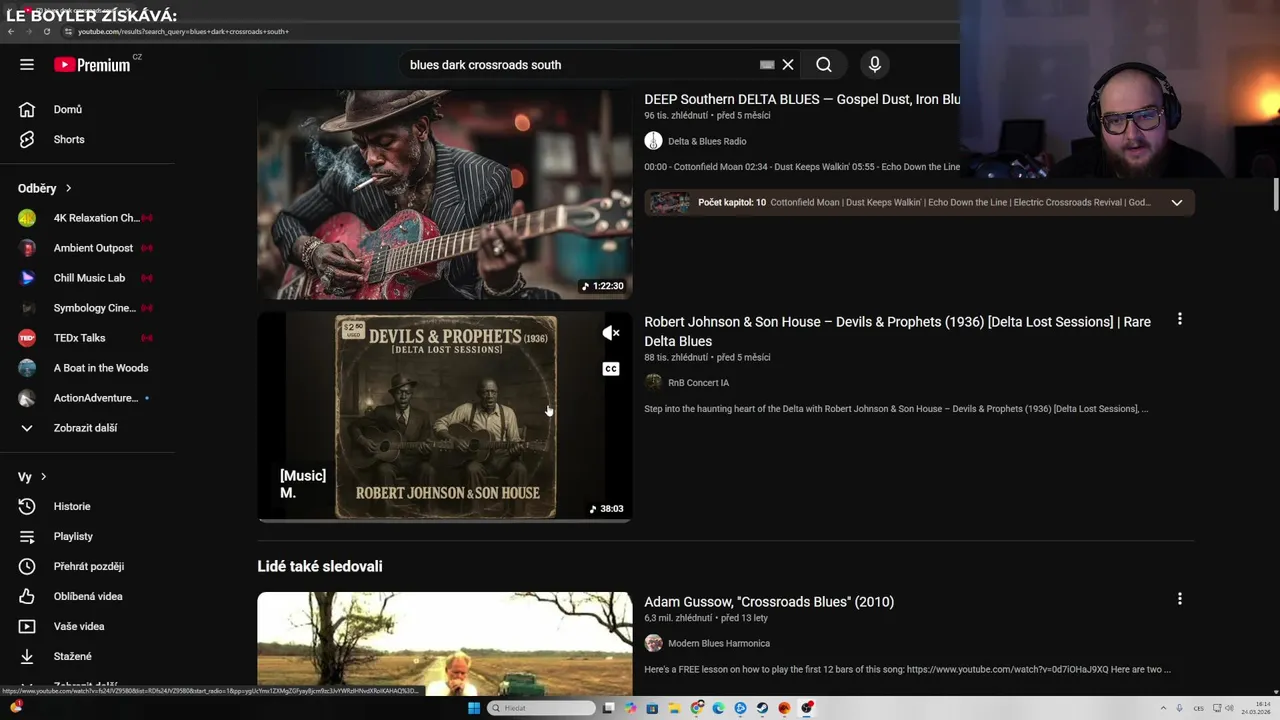The width and height of the screenshot is (1280, 720).
Task: Click the page vertical scrollbar
Action: [x=1275, y=195]
